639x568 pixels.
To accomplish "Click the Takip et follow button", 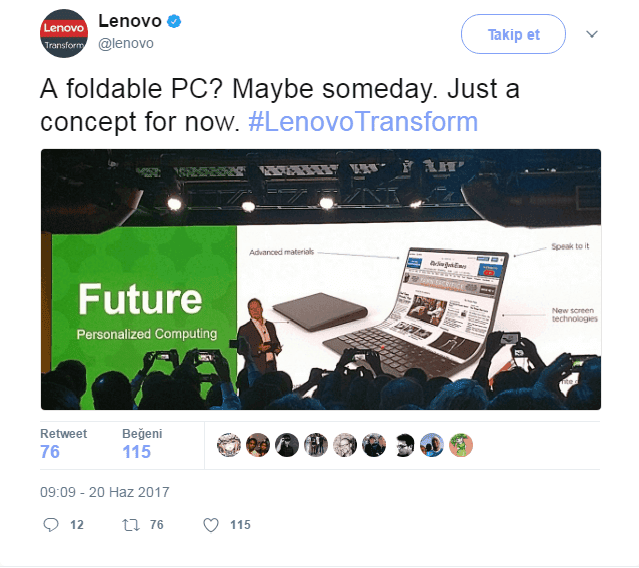I will click(x=513, y=34).
